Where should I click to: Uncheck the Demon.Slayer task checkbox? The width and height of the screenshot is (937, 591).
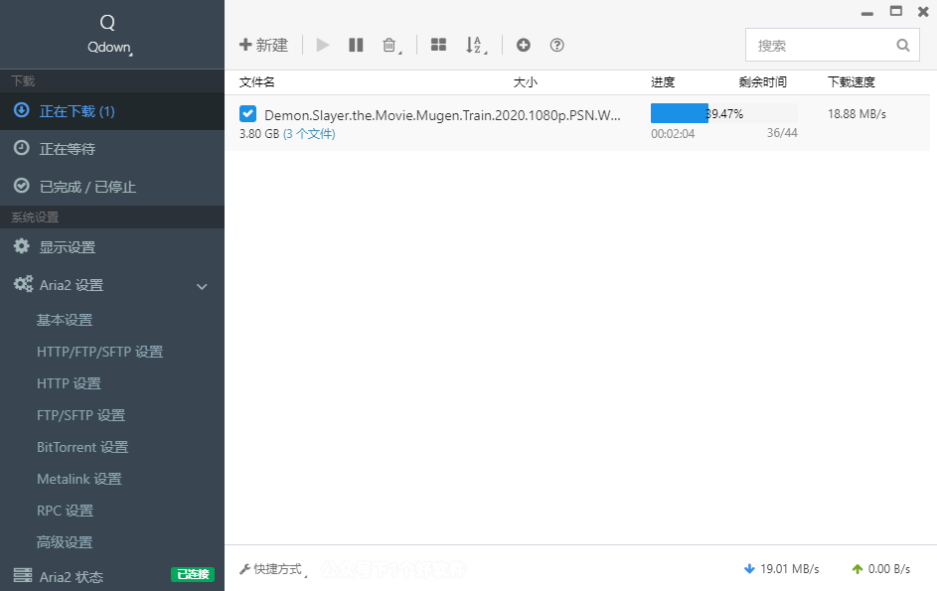(x=247, y=114)
